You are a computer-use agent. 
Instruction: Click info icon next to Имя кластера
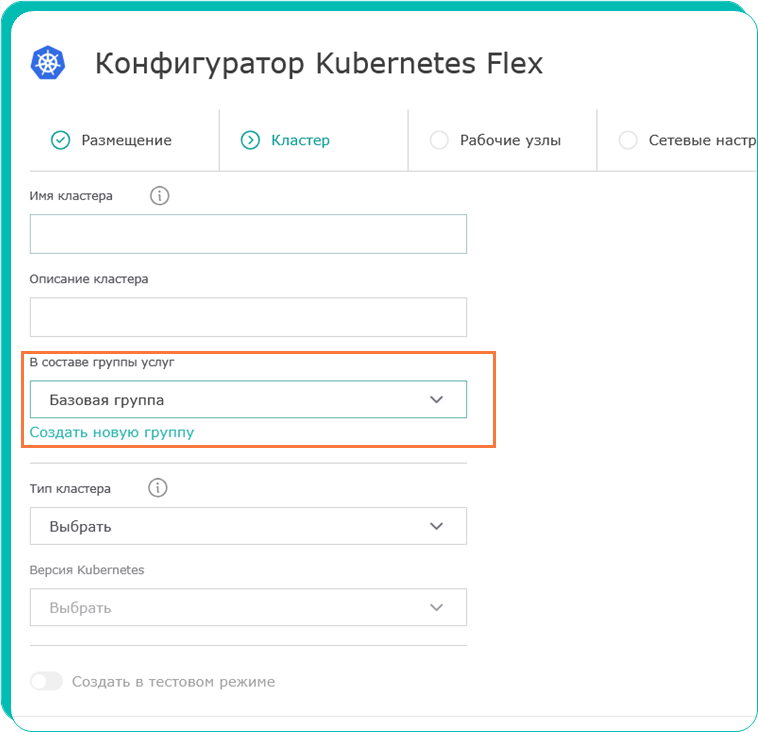tap(159, 196)
